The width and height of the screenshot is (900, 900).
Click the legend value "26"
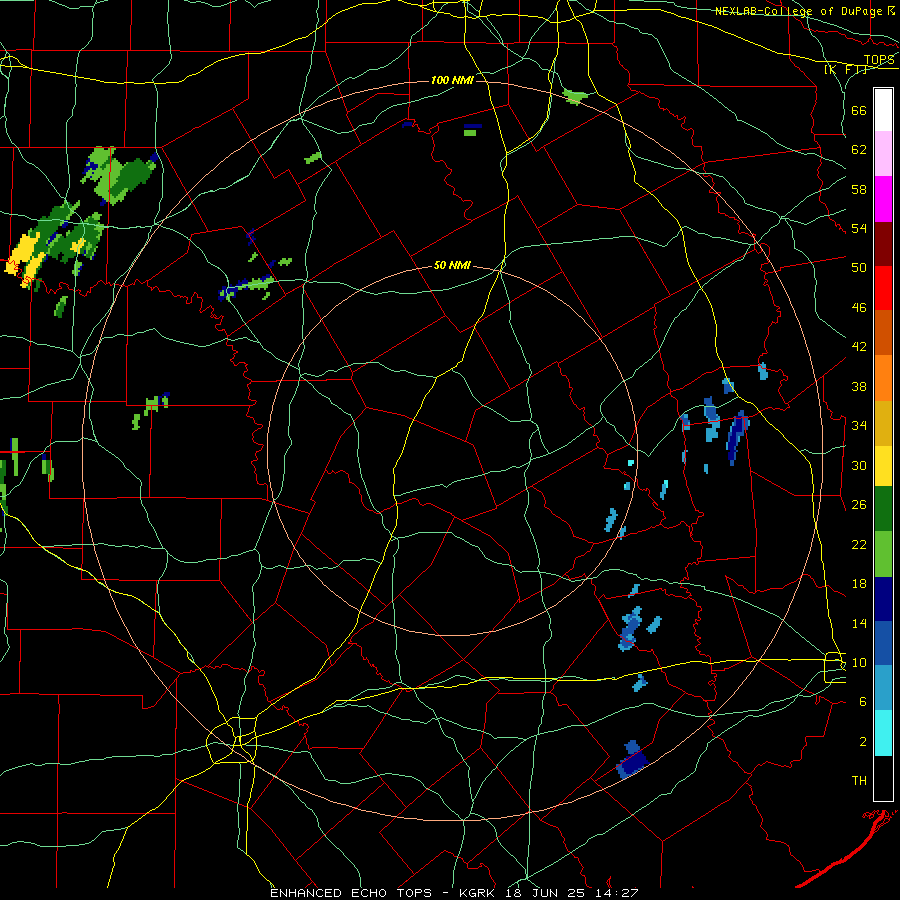pyautogui.click(x=859, y=505)
